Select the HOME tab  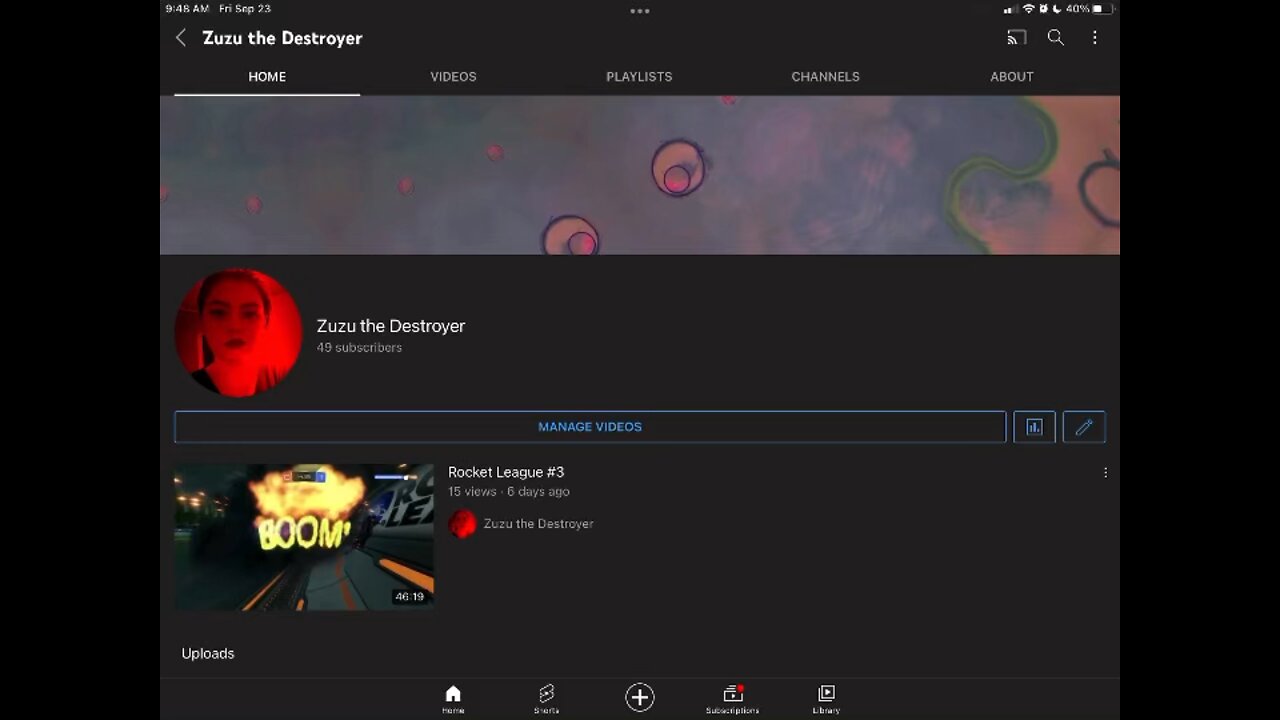(x=267, y=77)
